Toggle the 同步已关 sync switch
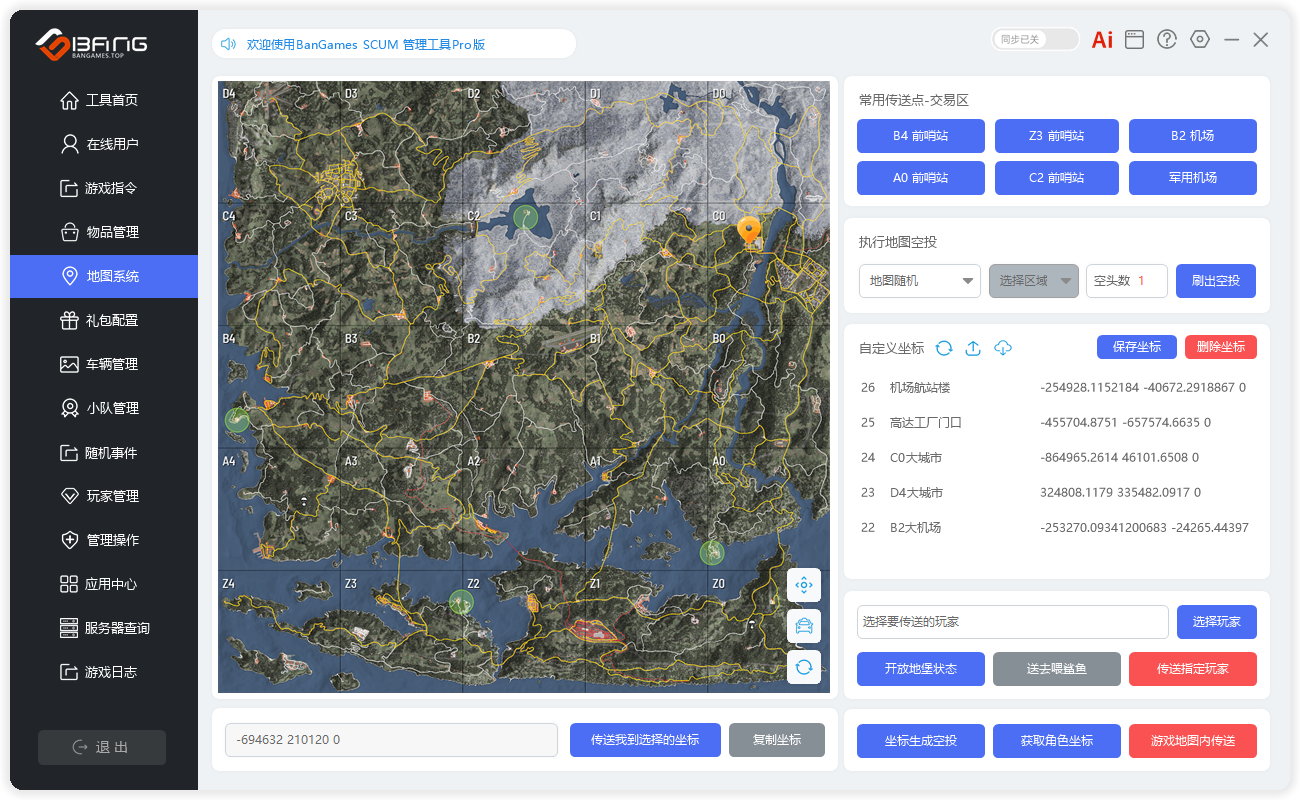 pos(1035,40)
